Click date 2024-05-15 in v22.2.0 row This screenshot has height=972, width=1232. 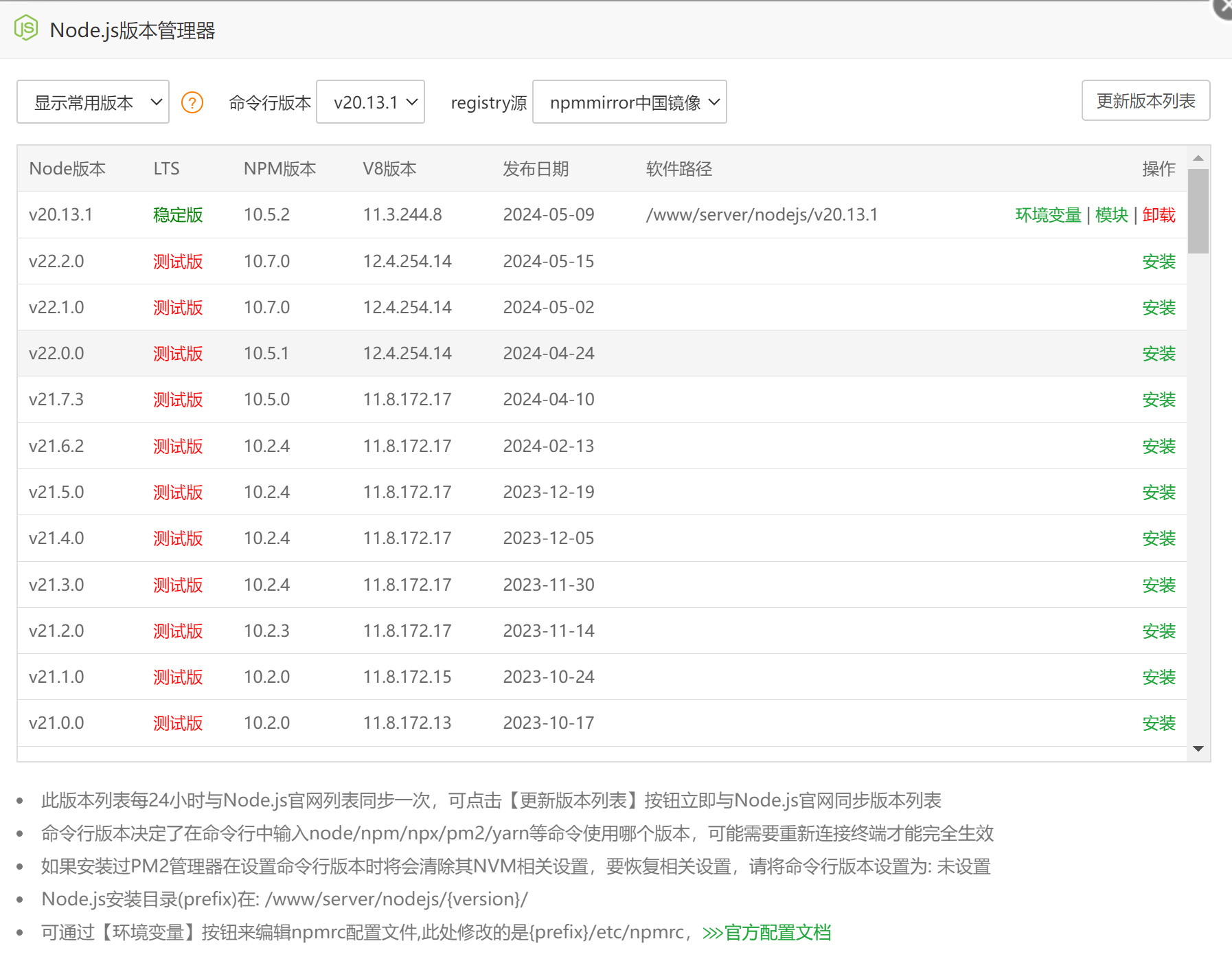click(x=549, y=262)
